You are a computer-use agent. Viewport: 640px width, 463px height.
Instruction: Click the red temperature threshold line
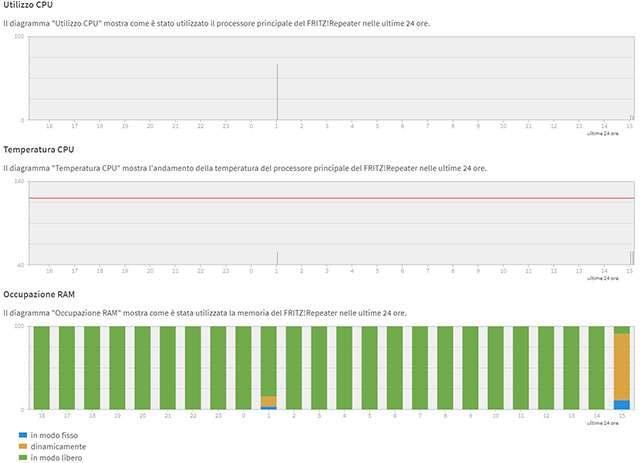pyautogui.click(x=332, y=198)
